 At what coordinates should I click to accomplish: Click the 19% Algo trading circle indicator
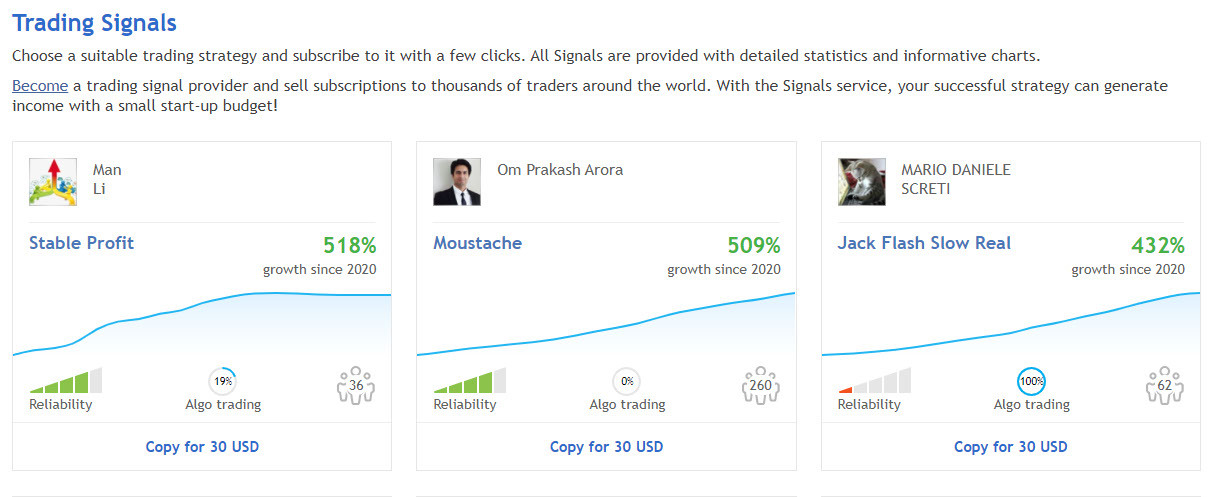click(x=223, y=381)
